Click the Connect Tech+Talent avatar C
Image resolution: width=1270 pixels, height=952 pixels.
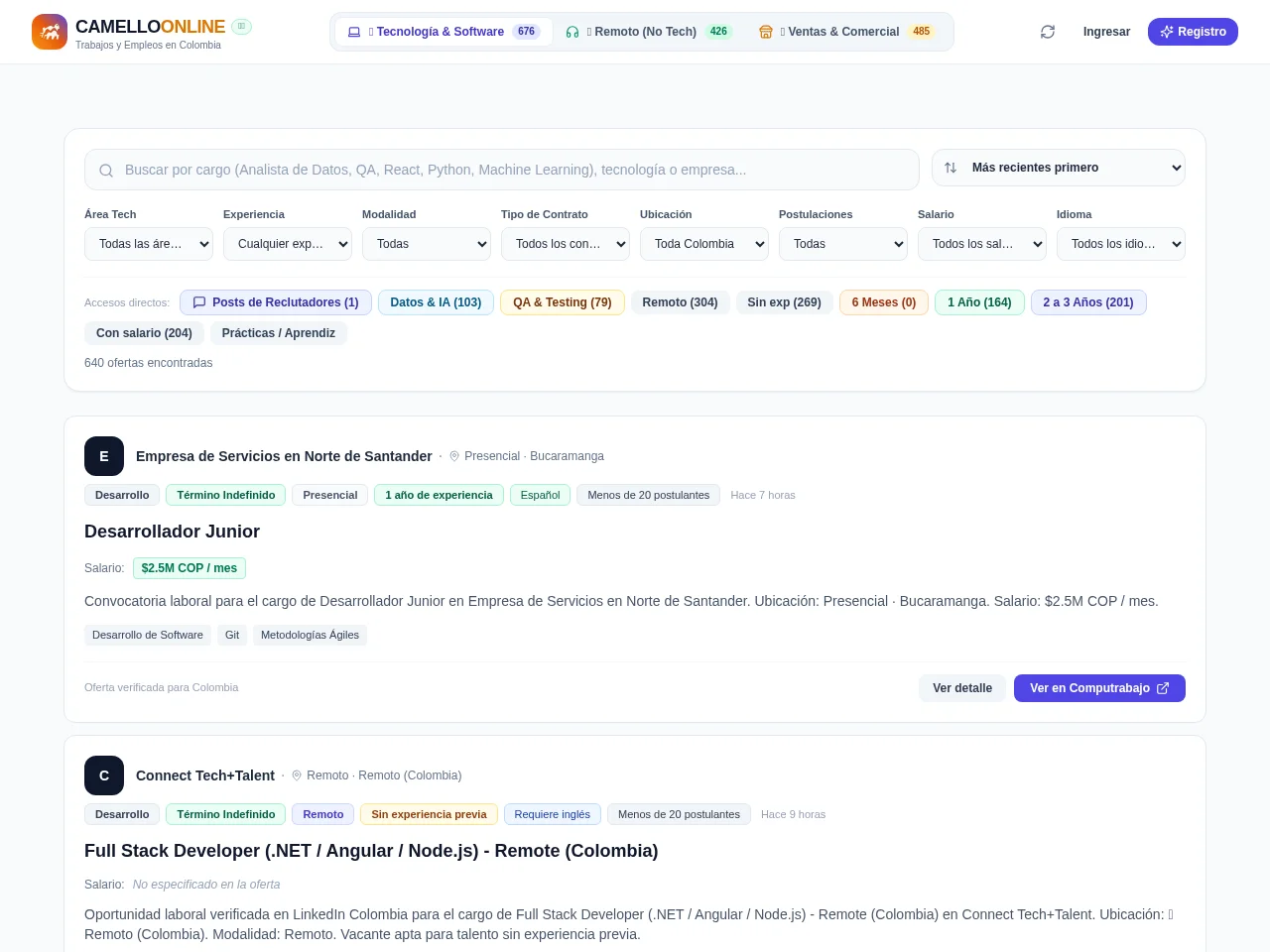click(104, 775)
